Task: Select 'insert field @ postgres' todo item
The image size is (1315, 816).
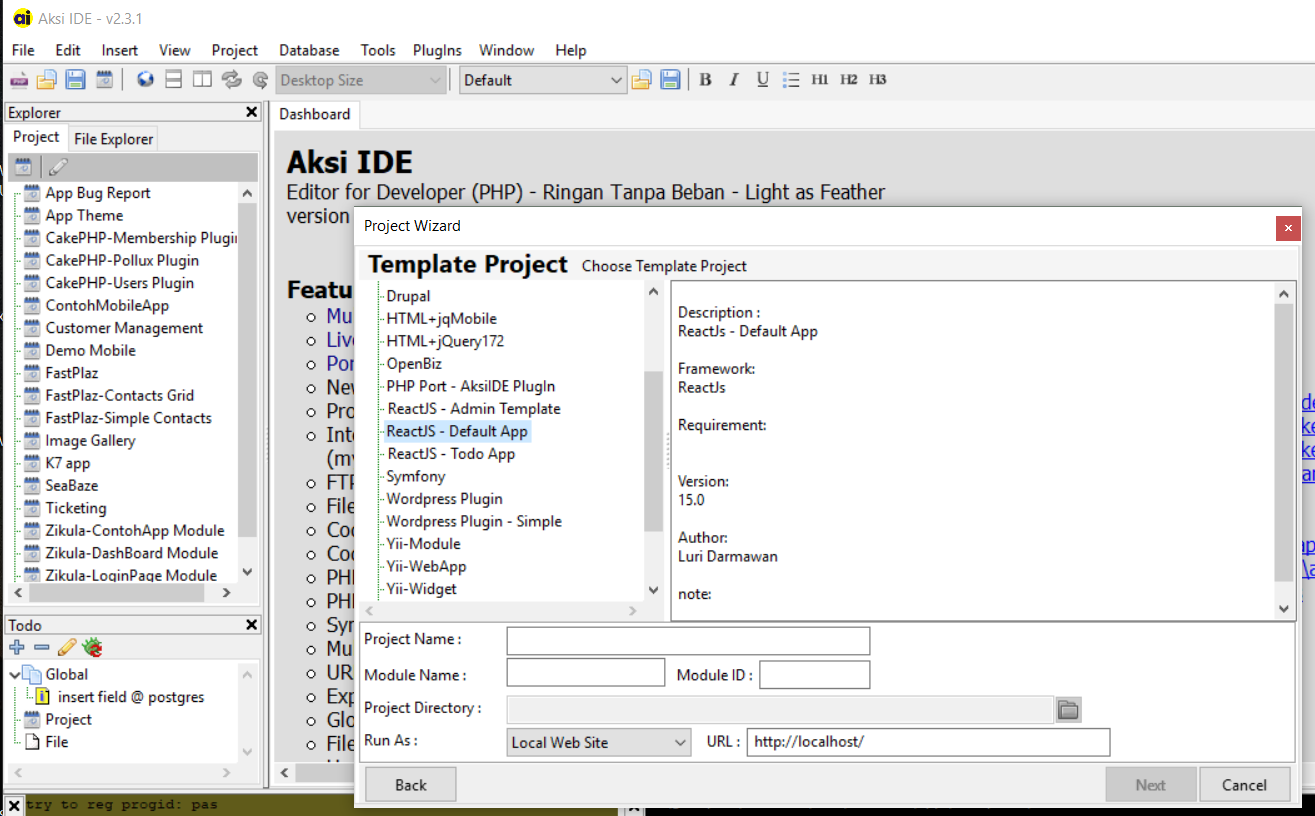Action: coord(131,697)
